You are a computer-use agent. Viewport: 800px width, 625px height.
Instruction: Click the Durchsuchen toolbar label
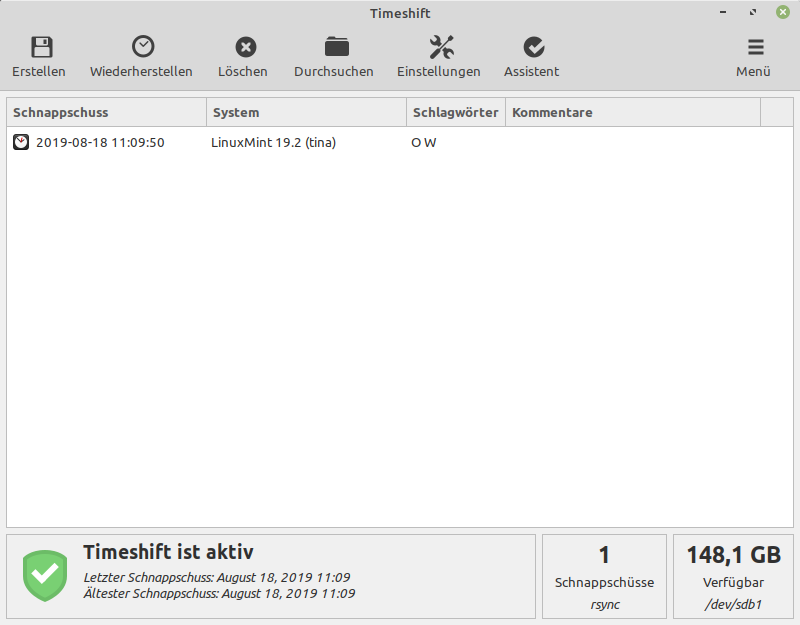coord(334,71)
